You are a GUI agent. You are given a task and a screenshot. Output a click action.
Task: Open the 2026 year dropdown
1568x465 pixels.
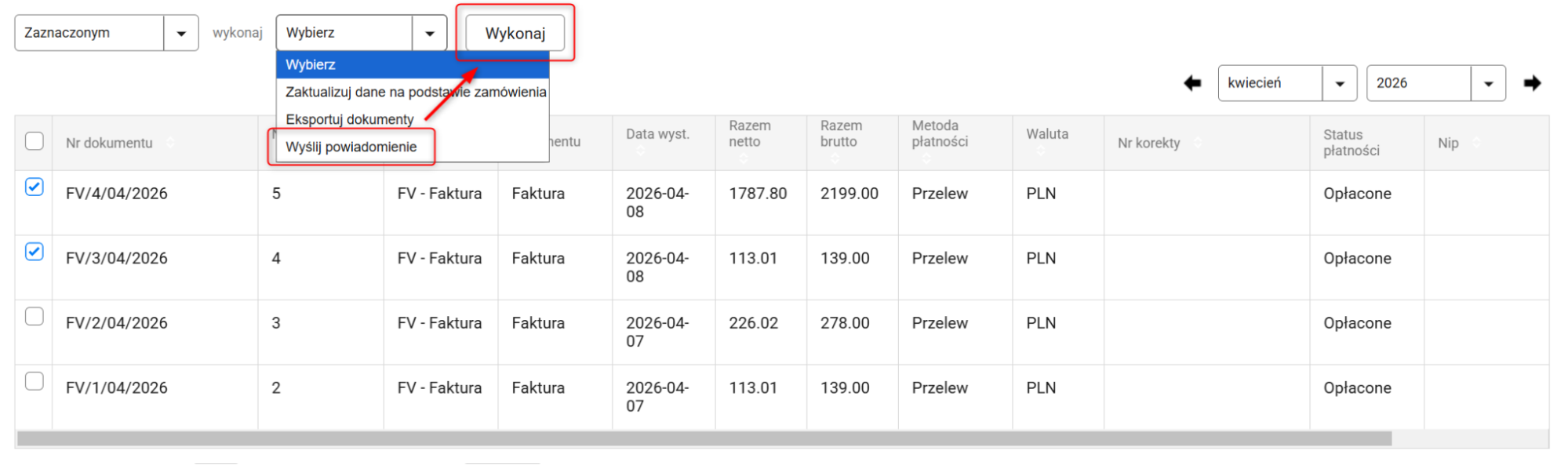[1435, 83]
